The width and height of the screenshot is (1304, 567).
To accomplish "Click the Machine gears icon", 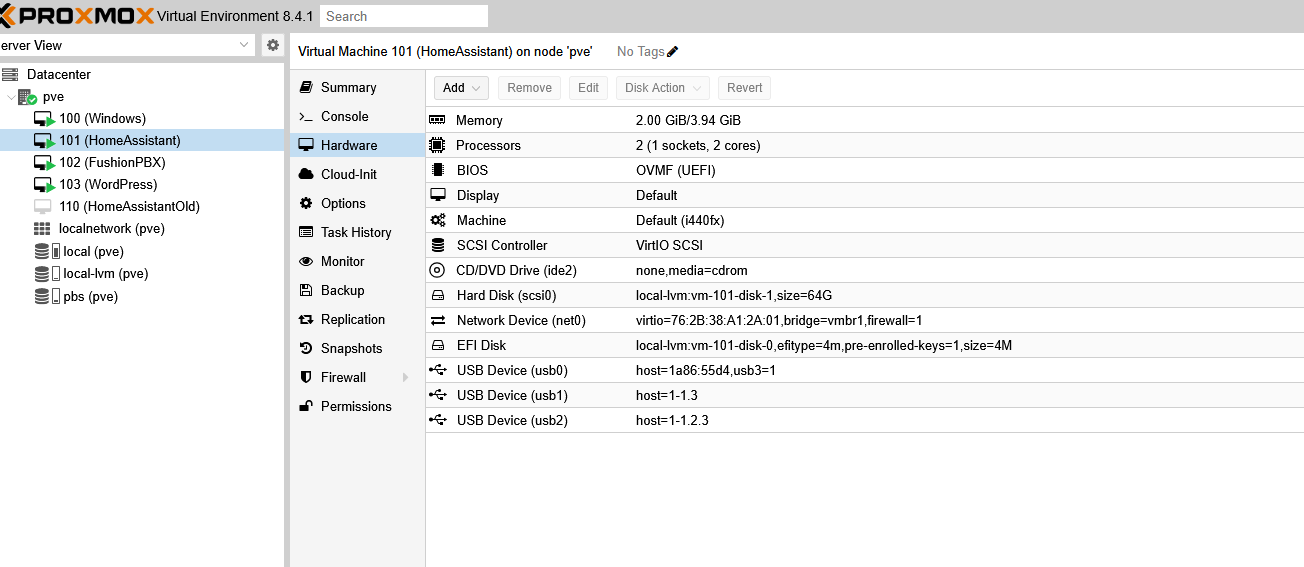I will [x=438, y=220].
